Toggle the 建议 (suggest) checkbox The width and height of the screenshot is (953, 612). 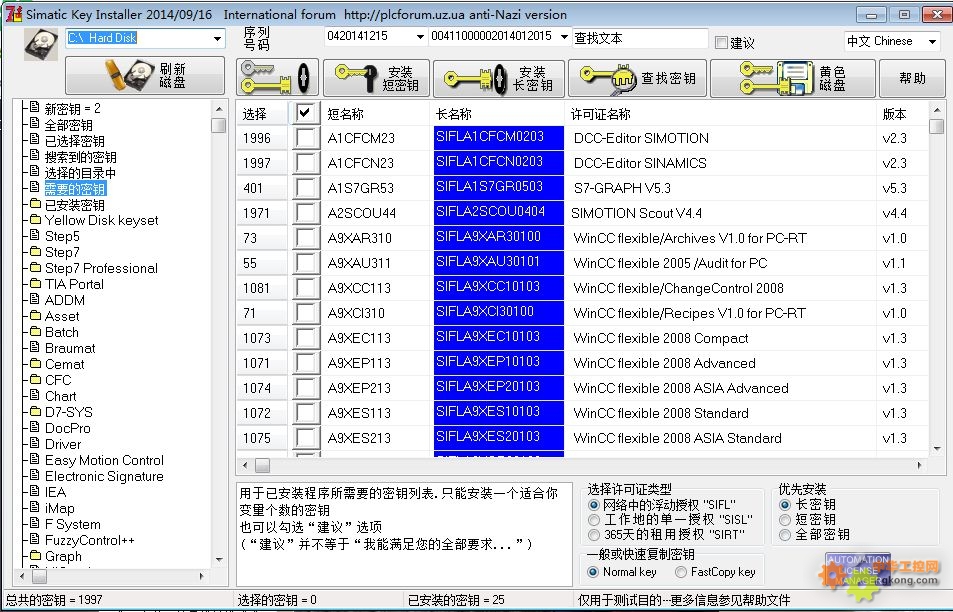pos(721,43)
